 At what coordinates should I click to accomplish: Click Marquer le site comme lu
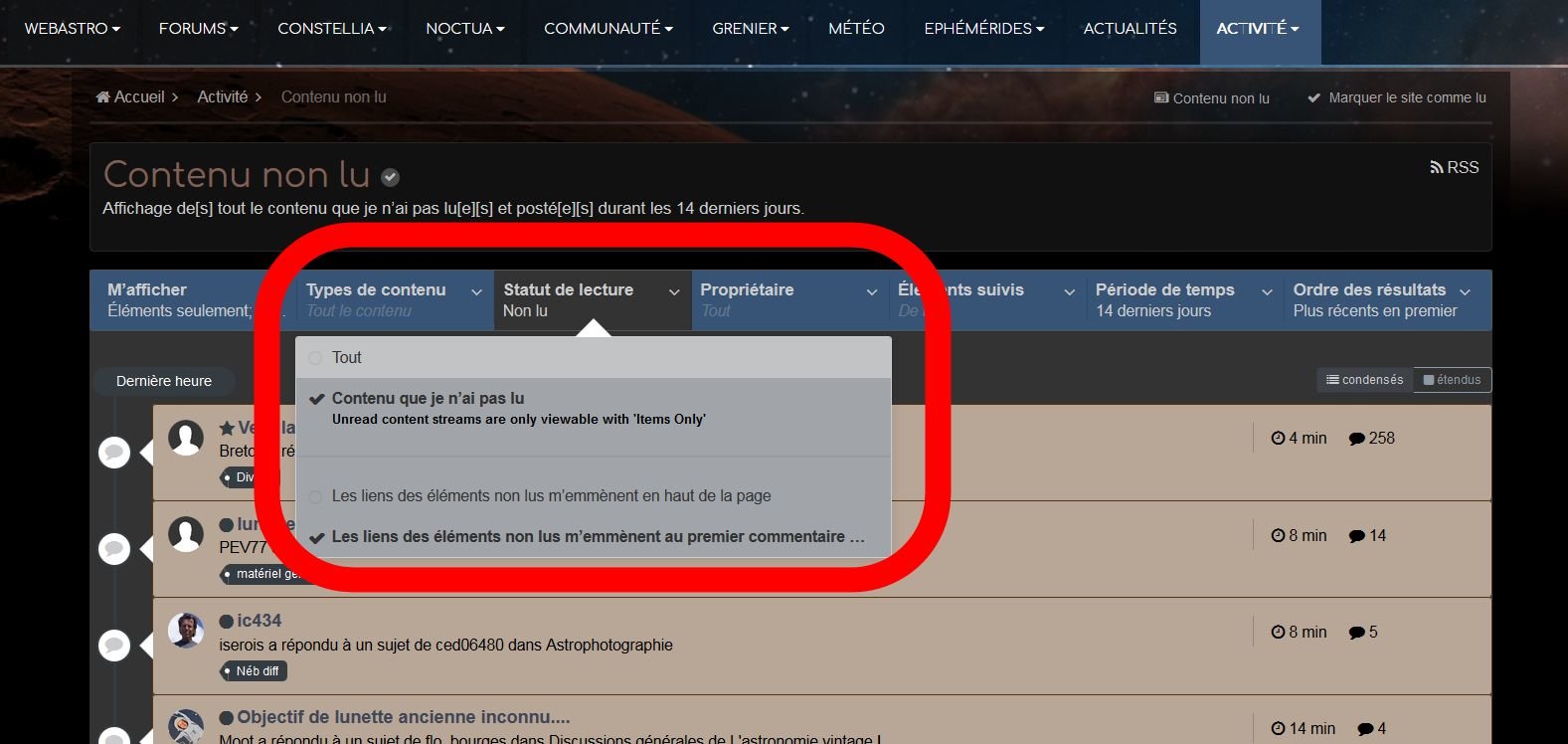coord(1397,97)
